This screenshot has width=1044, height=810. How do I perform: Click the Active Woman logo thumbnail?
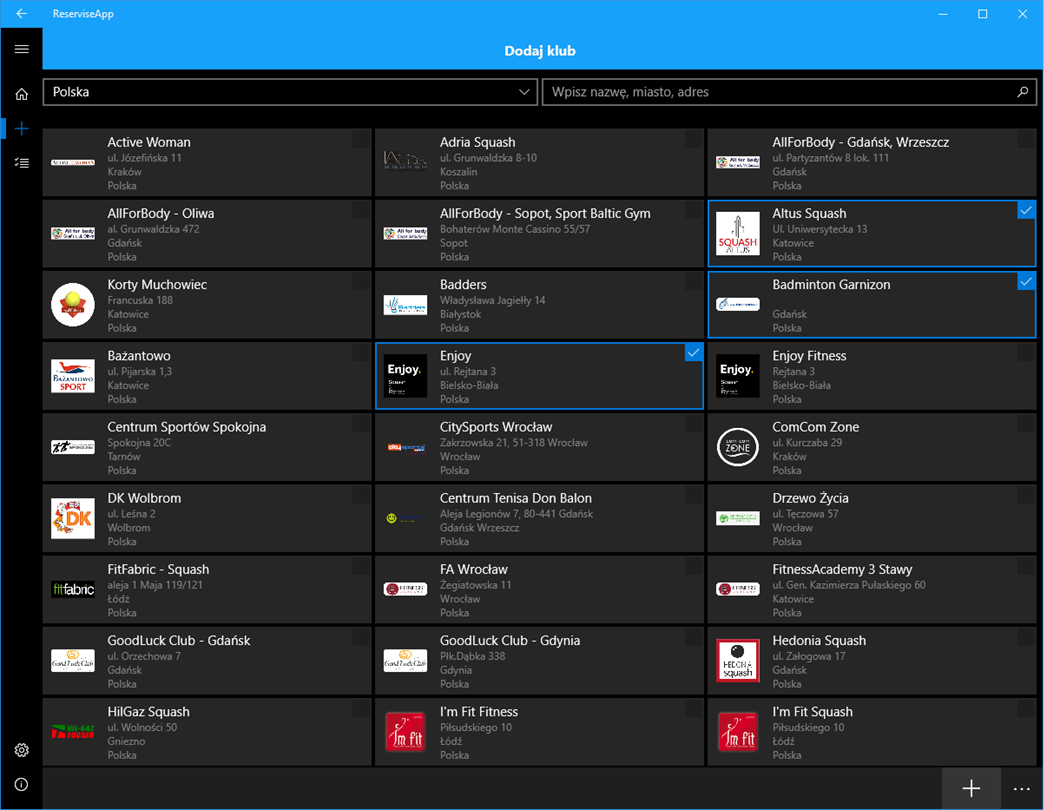click(73, 162)
